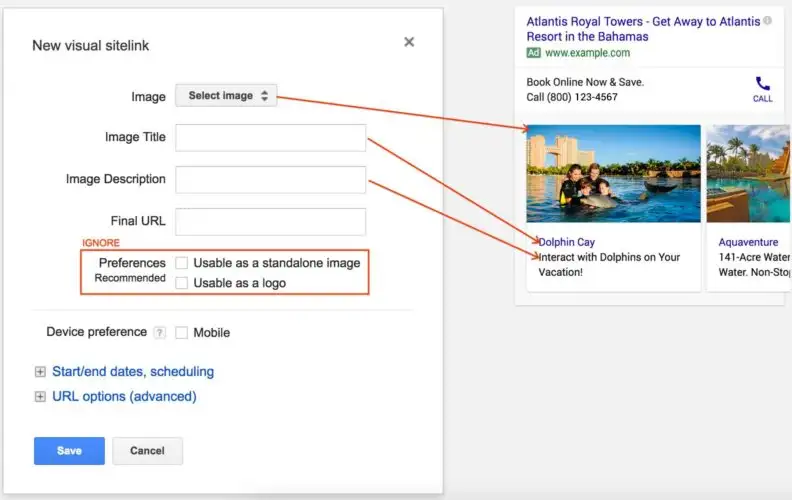
Task: Open the URL options (advanced) link
Action: point(124,396)
